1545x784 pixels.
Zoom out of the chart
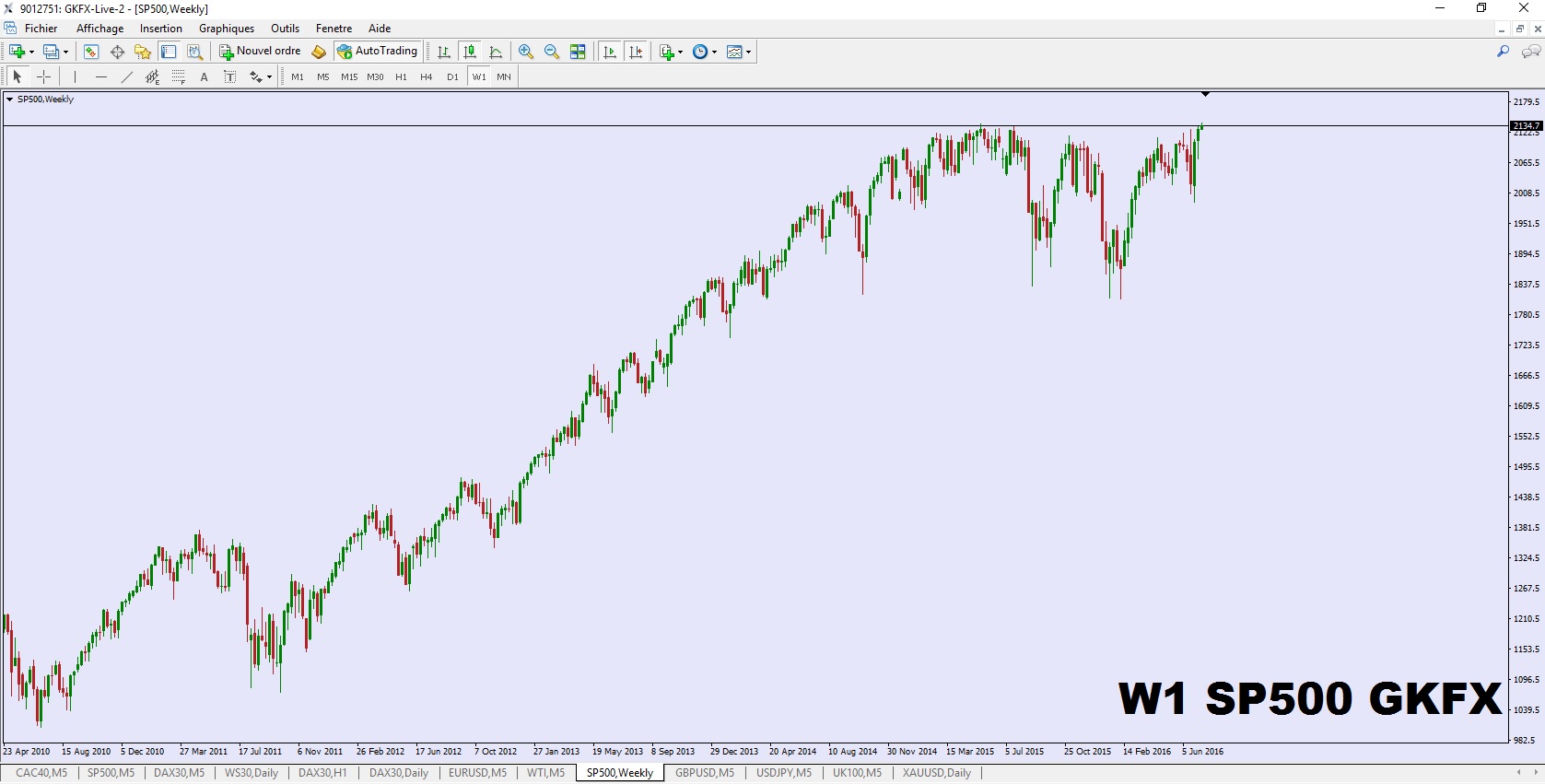pyautogui.click(x=552, y=52)
